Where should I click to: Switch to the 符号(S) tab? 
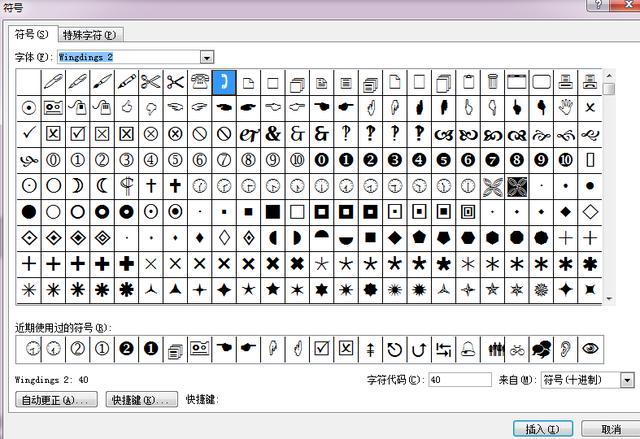point(32,34)
